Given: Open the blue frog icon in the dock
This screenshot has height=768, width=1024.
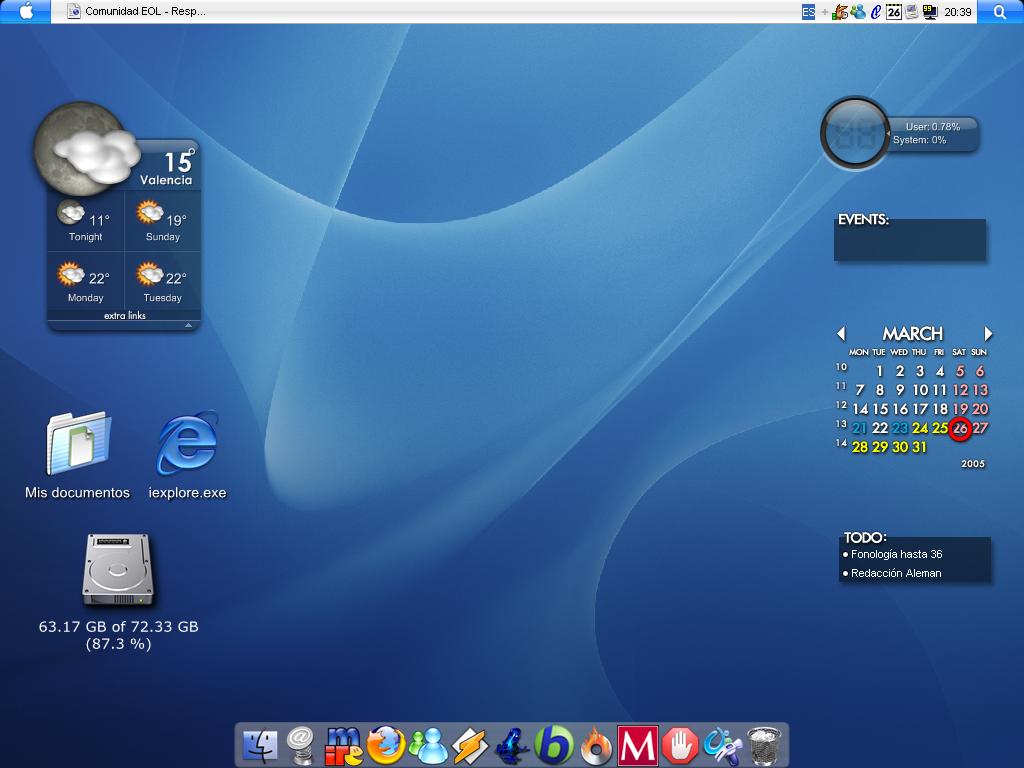Looking at the screenshot, I should (x=511, y=745).
